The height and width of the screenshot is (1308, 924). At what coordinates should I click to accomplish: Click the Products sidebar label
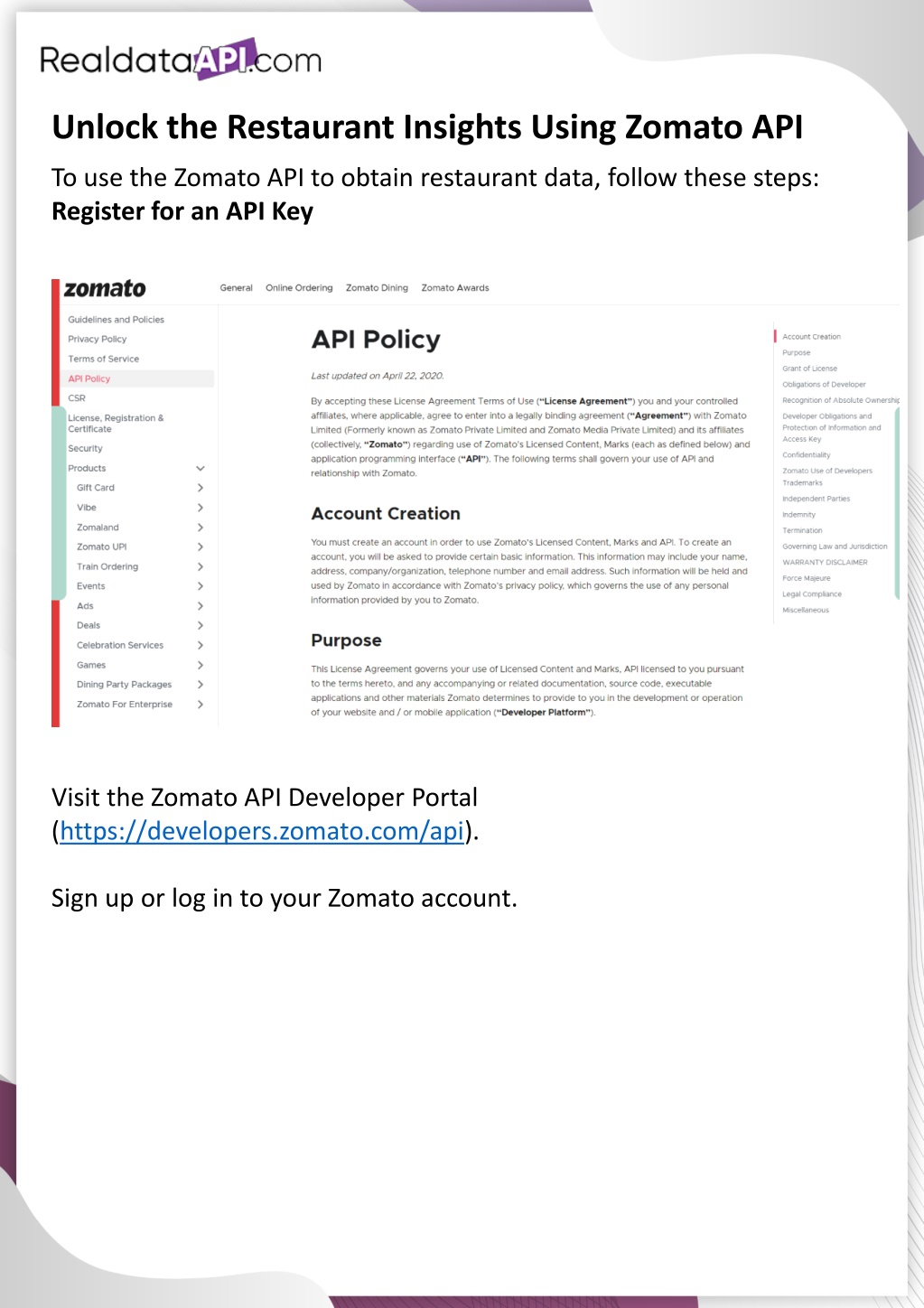[x=87, y=469]
